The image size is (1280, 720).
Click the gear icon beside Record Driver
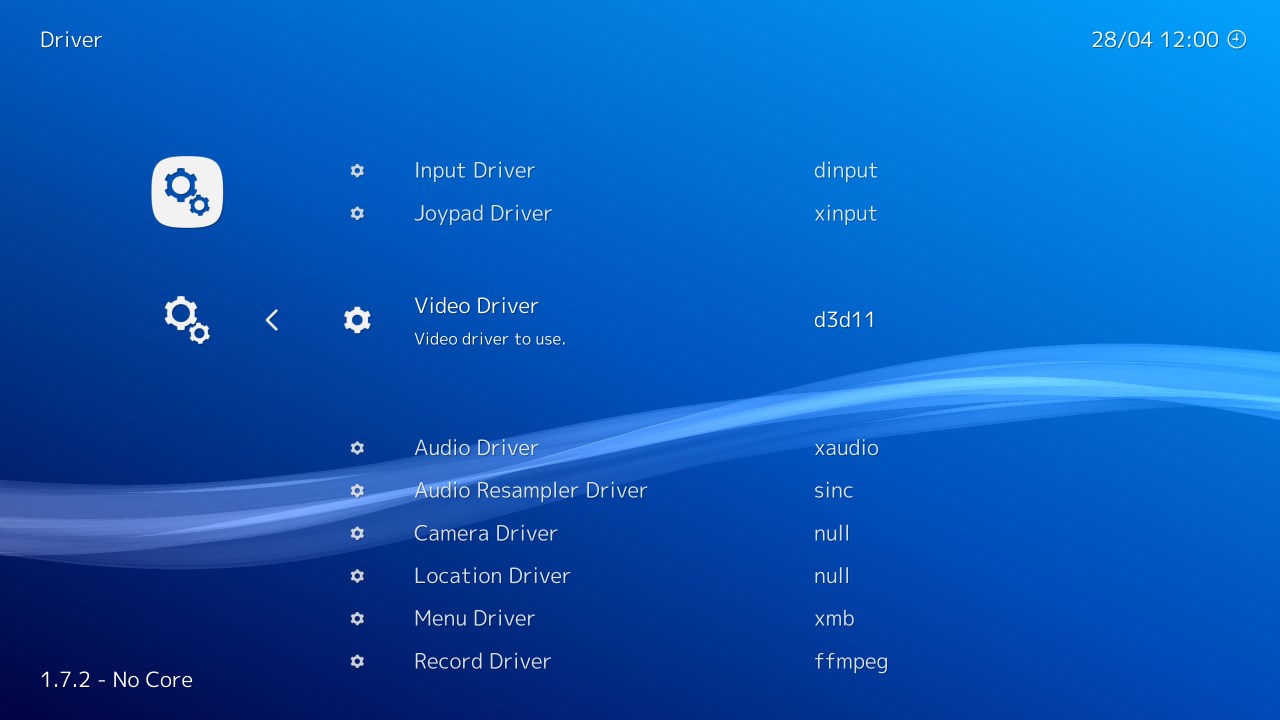click(x=357, y=662)
